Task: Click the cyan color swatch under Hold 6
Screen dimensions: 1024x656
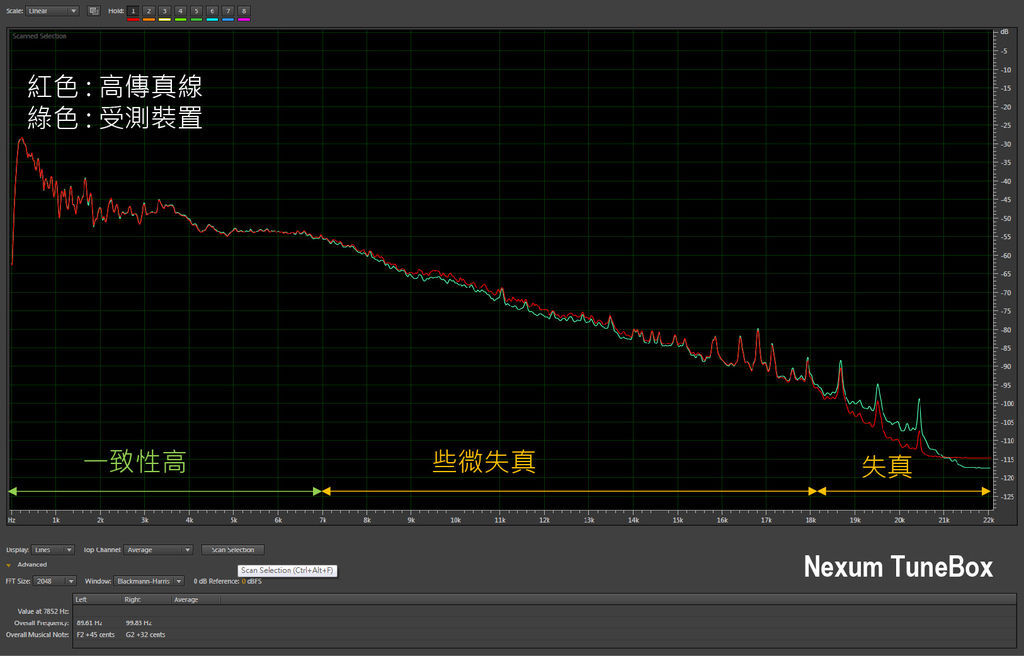Action: 212,20
